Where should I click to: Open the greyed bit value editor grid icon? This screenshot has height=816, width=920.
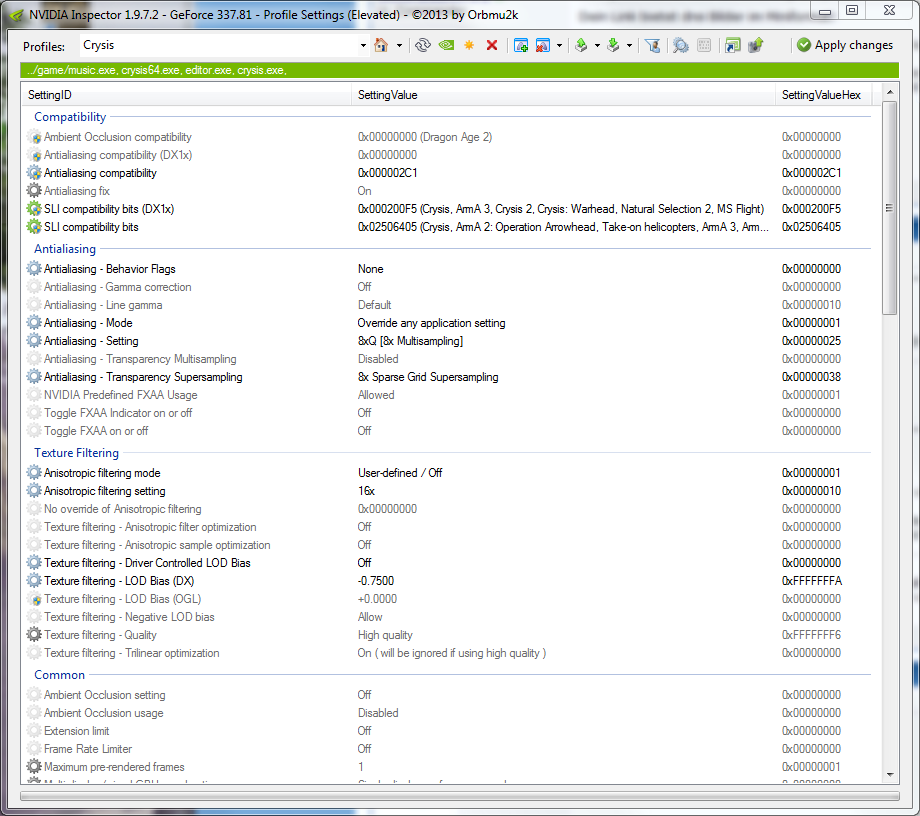coord(704,45)
